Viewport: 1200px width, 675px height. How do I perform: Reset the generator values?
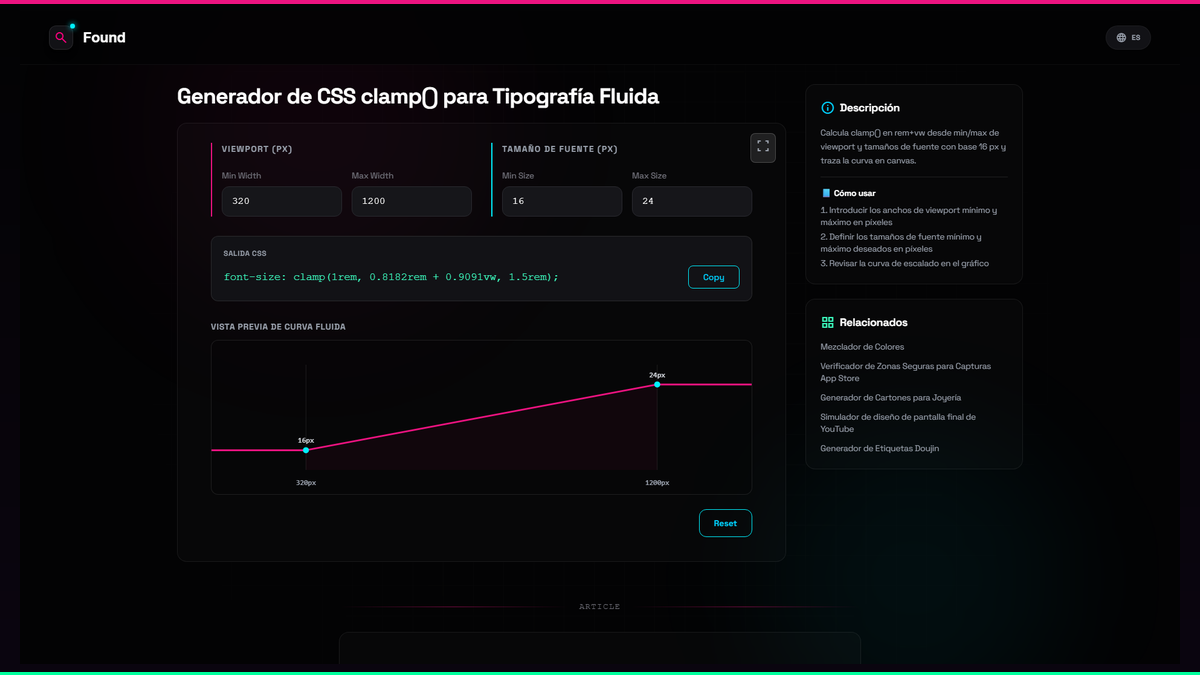725,523
